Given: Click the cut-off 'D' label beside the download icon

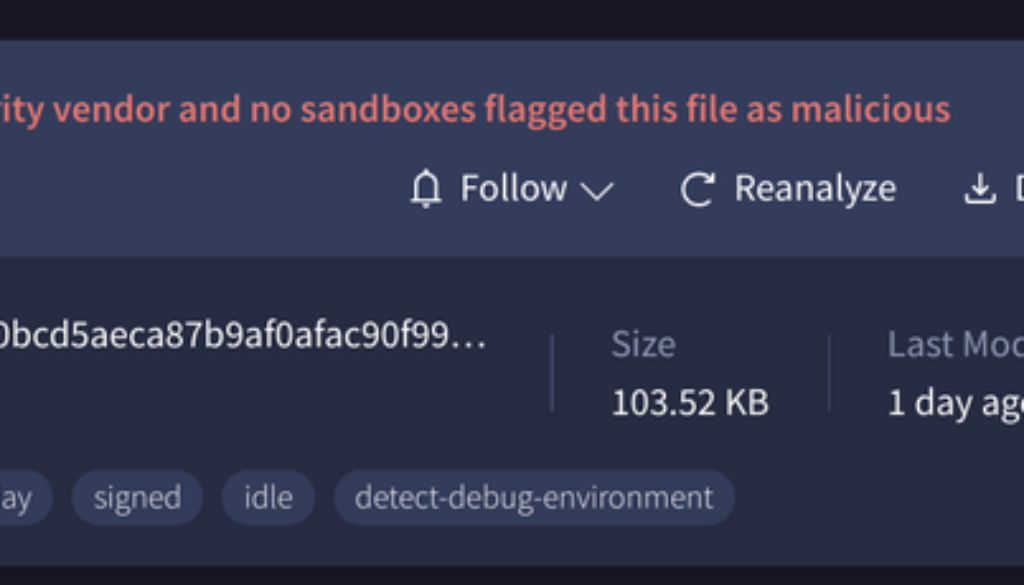Looking at the screenshot, I should click(1018, 188).
